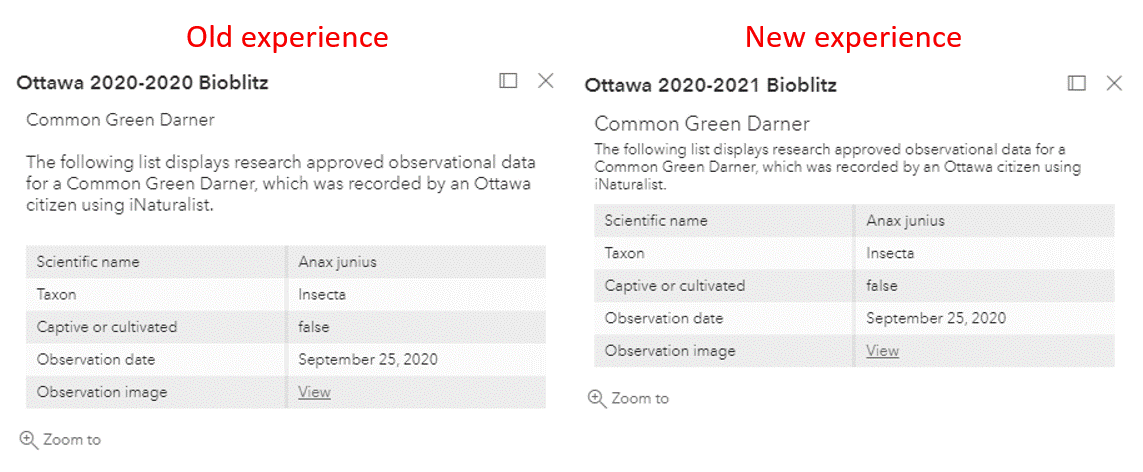
Task: Click Taxon field label in old popup
Action: tap(57, 295)
